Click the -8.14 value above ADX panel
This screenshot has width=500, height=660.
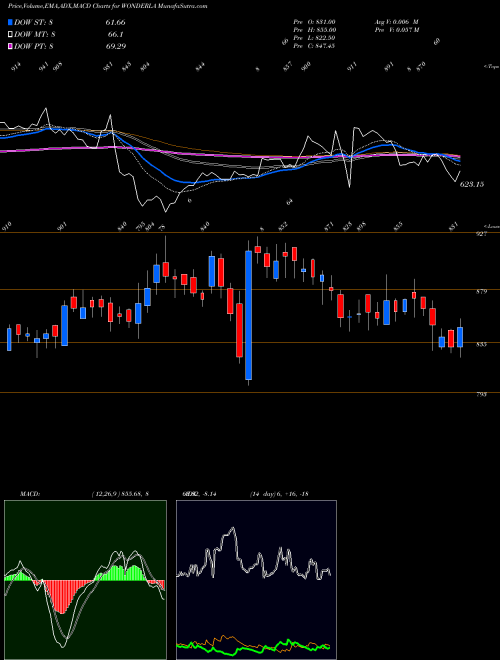tap(209, 494)
